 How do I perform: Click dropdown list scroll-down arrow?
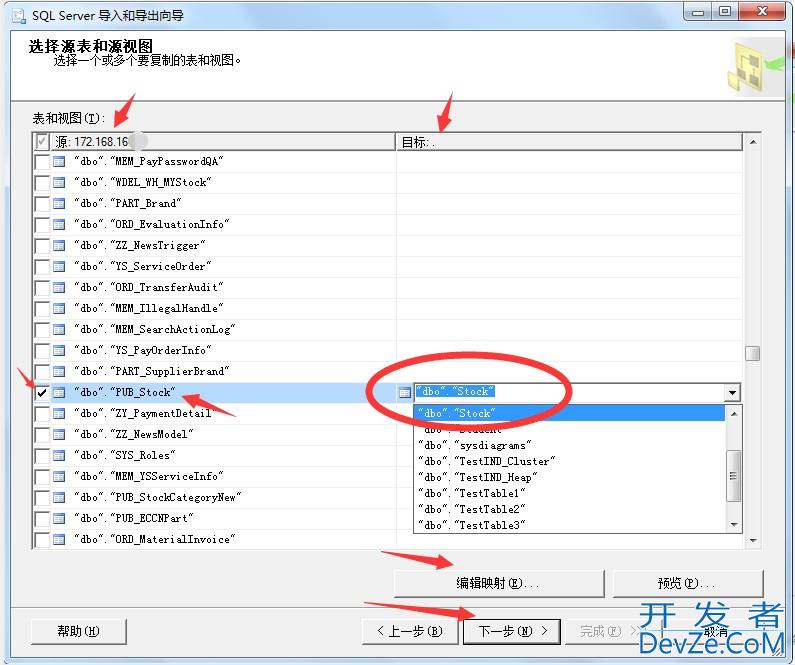click(734, 525)
